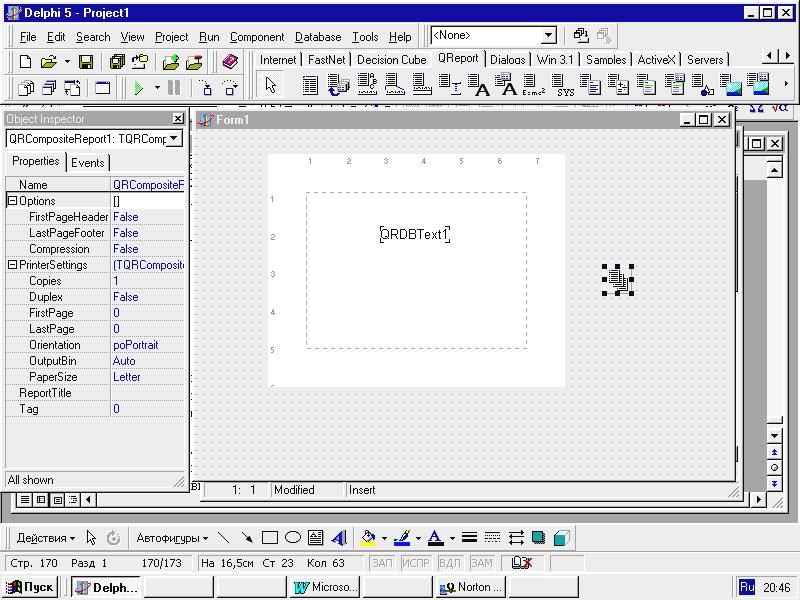Select the Word drawing Line tool
The width and height of the screenshot is (800, 600).
tap(223, 538)
